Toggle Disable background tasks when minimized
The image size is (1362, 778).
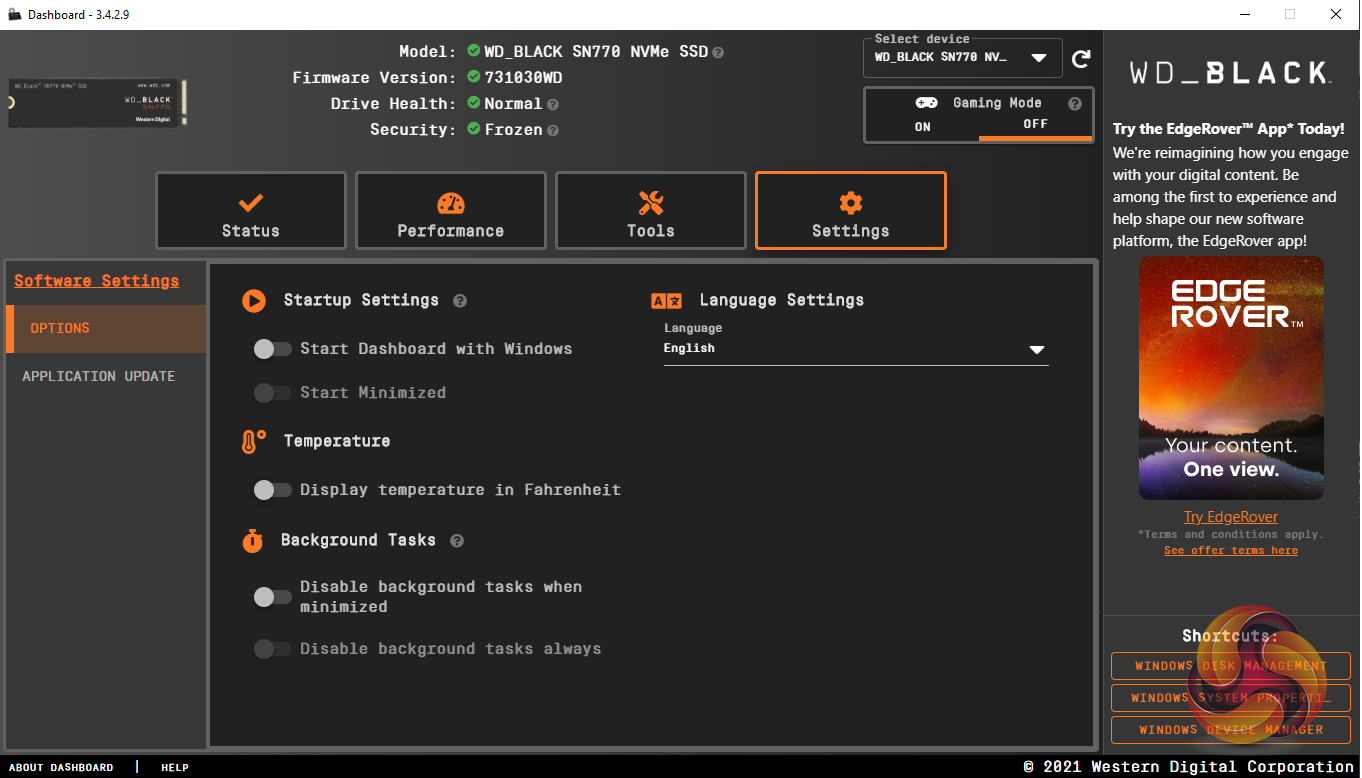tap(272, 597)
